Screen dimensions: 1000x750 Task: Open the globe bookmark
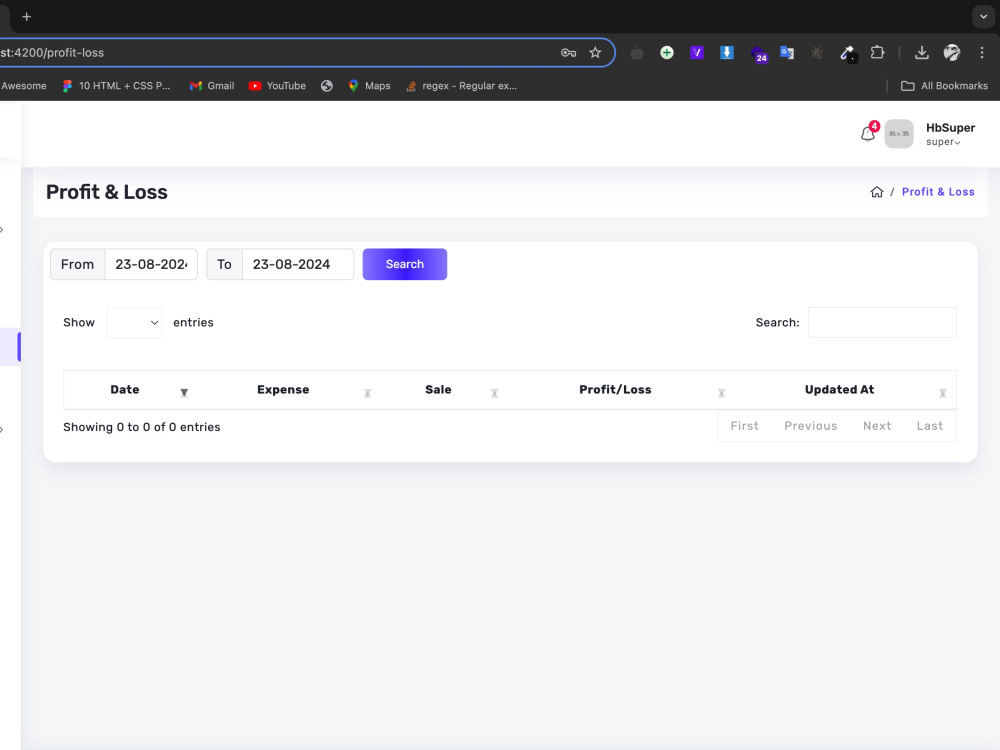tap(327, 85)
